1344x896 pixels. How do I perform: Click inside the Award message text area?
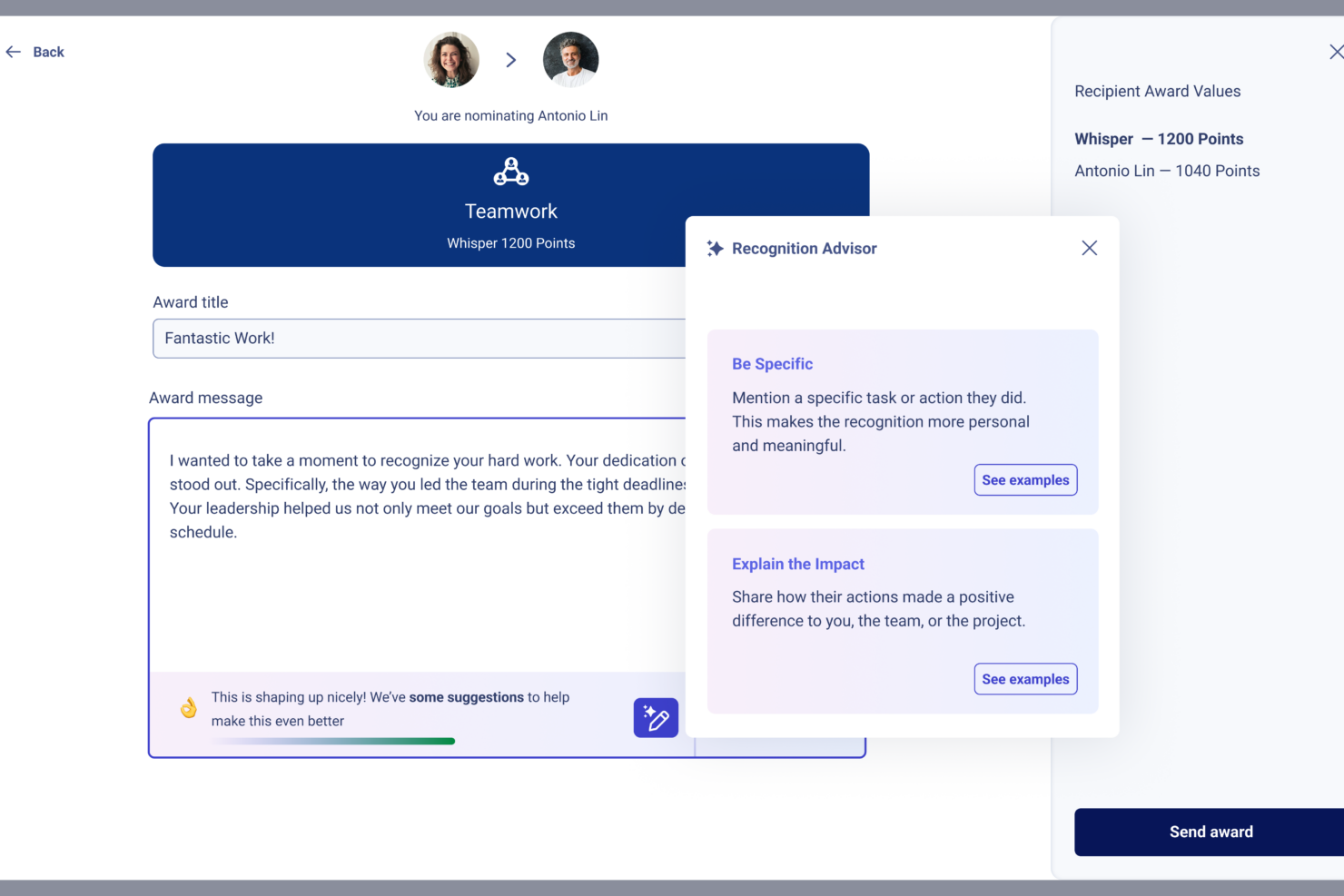click(x=418, y=590)
